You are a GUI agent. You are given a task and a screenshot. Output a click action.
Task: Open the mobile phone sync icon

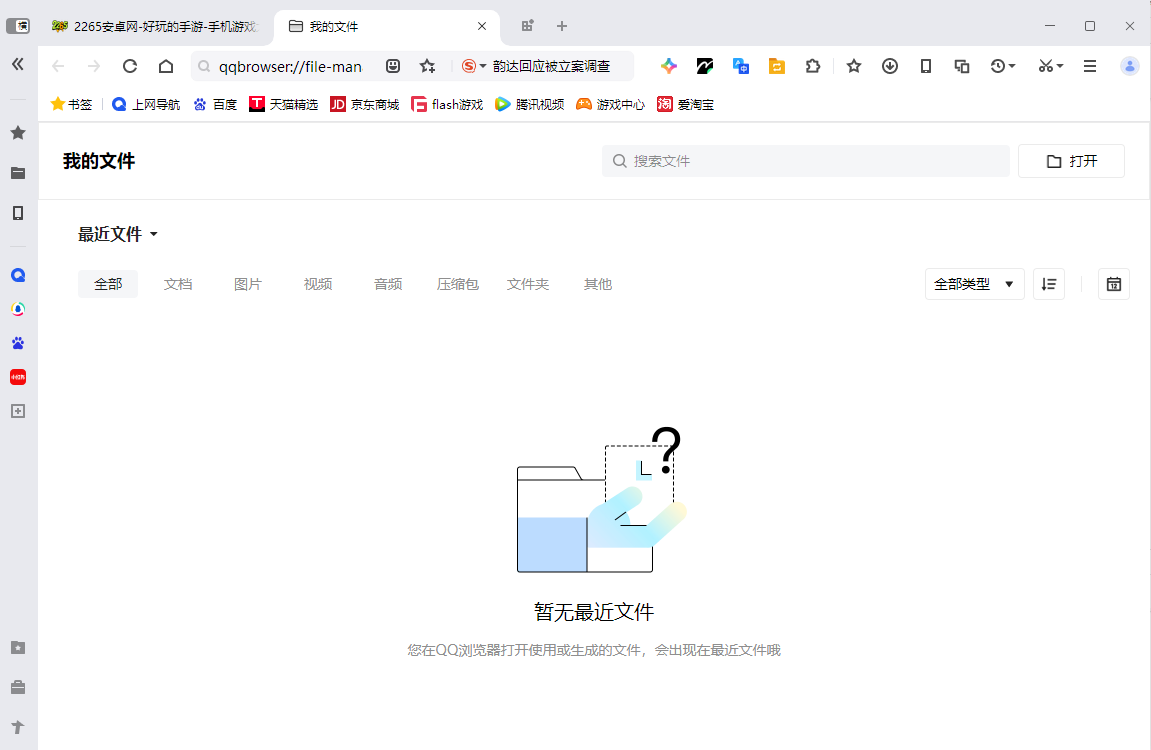[x=925, y=66]
